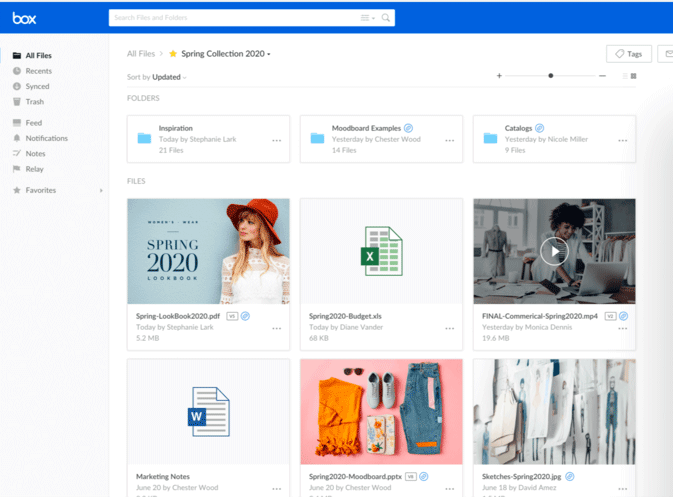Click the All Files breadcrumb link

pyautogui.click(x=141, y=54)
